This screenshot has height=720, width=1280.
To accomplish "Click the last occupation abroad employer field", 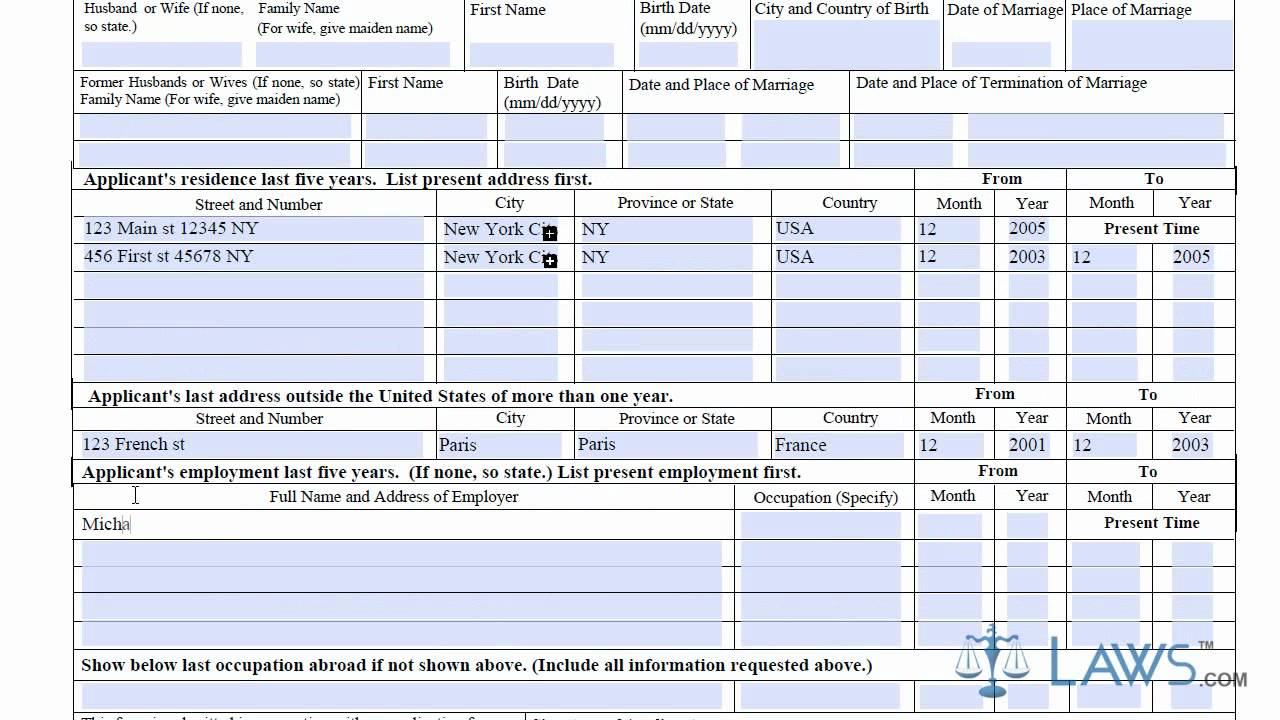I will (401, 697).
